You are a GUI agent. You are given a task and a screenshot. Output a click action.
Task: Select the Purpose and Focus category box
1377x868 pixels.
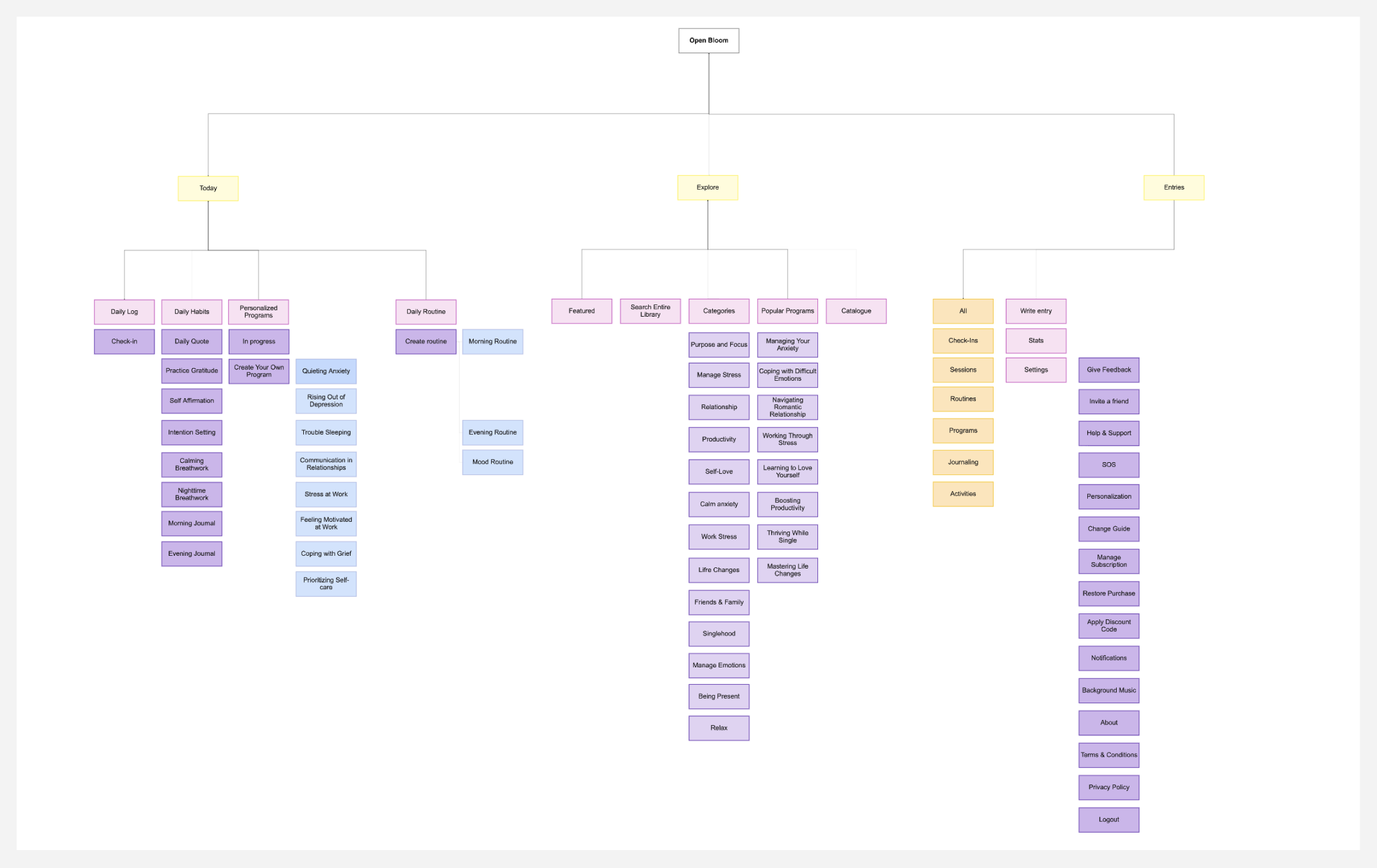(x=719, y=345)
